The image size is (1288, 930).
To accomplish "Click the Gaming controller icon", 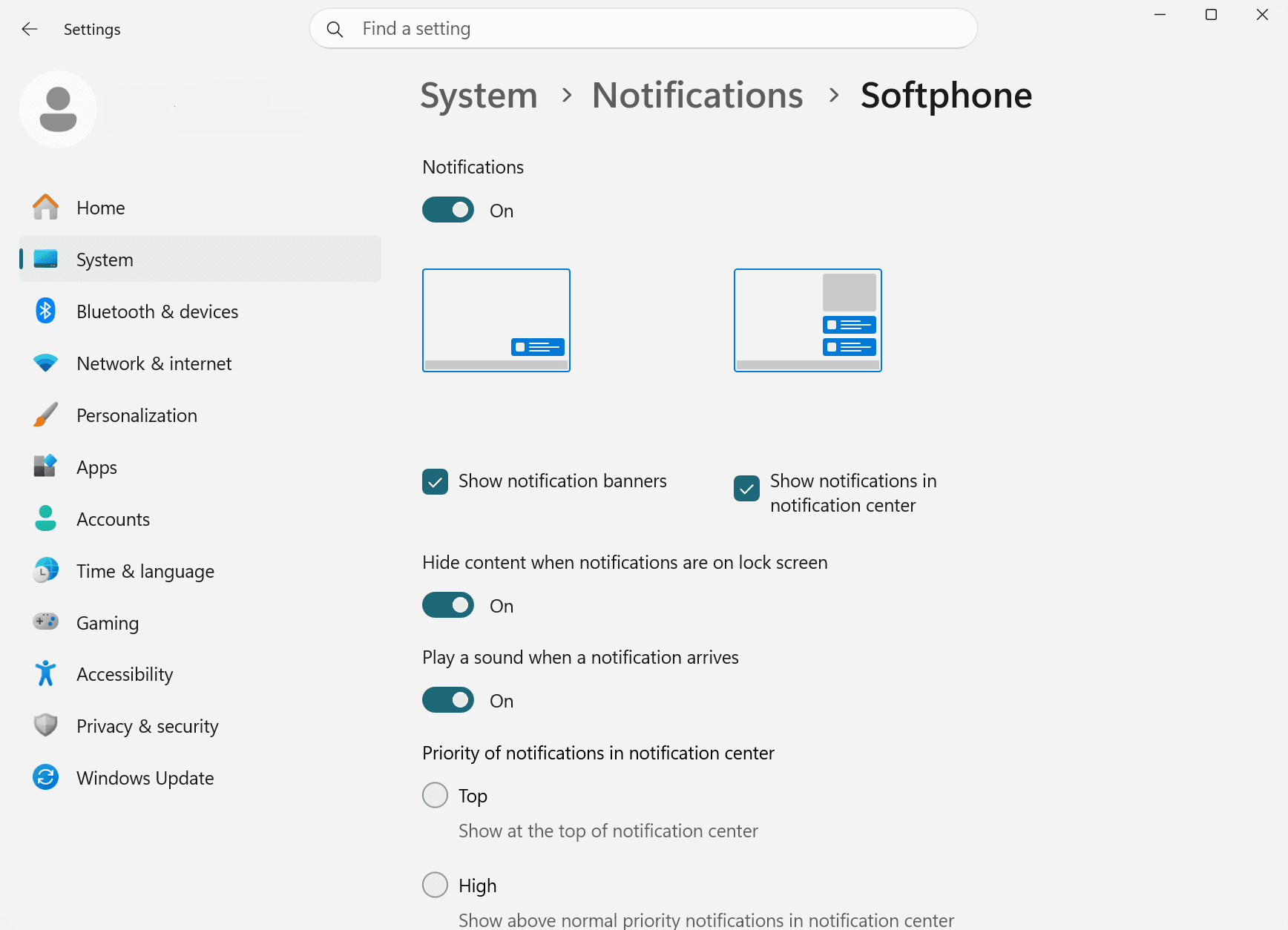I will coord(45,621).
